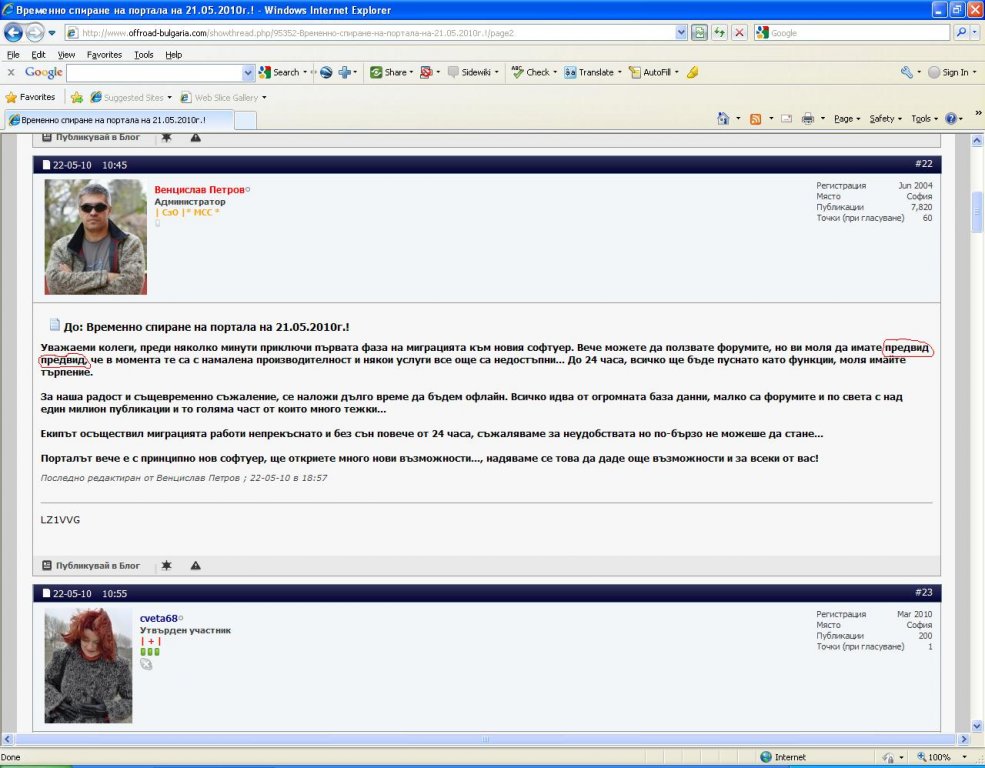Screen dimensions: 985x768
Task: Click the Read Mail icon in command bar
Action: [786, 118]
